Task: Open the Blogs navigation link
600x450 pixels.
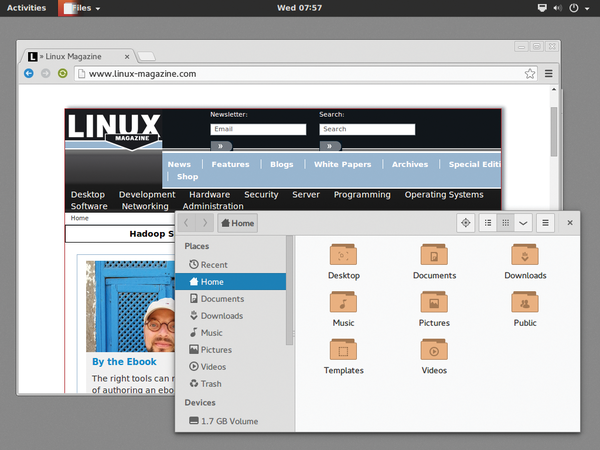Action: click(282, 164)
